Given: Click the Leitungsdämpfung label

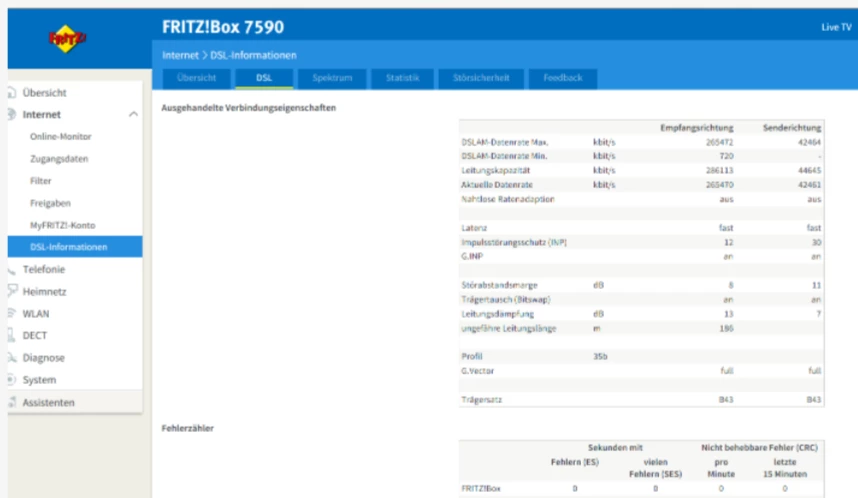Looking at the screenshot, I should coord(497,314).
